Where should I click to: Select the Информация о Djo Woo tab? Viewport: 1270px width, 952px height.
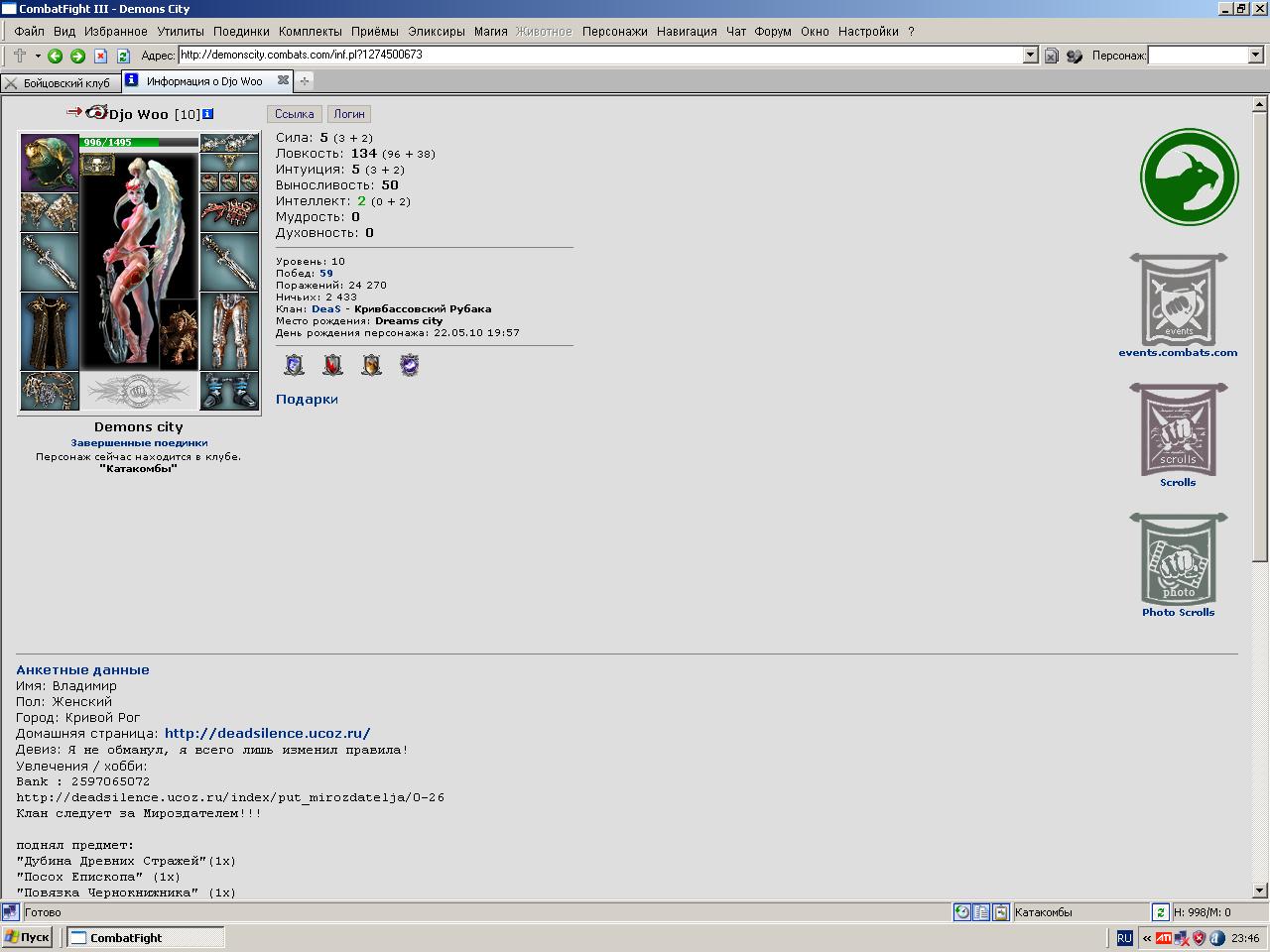[204, 81]
